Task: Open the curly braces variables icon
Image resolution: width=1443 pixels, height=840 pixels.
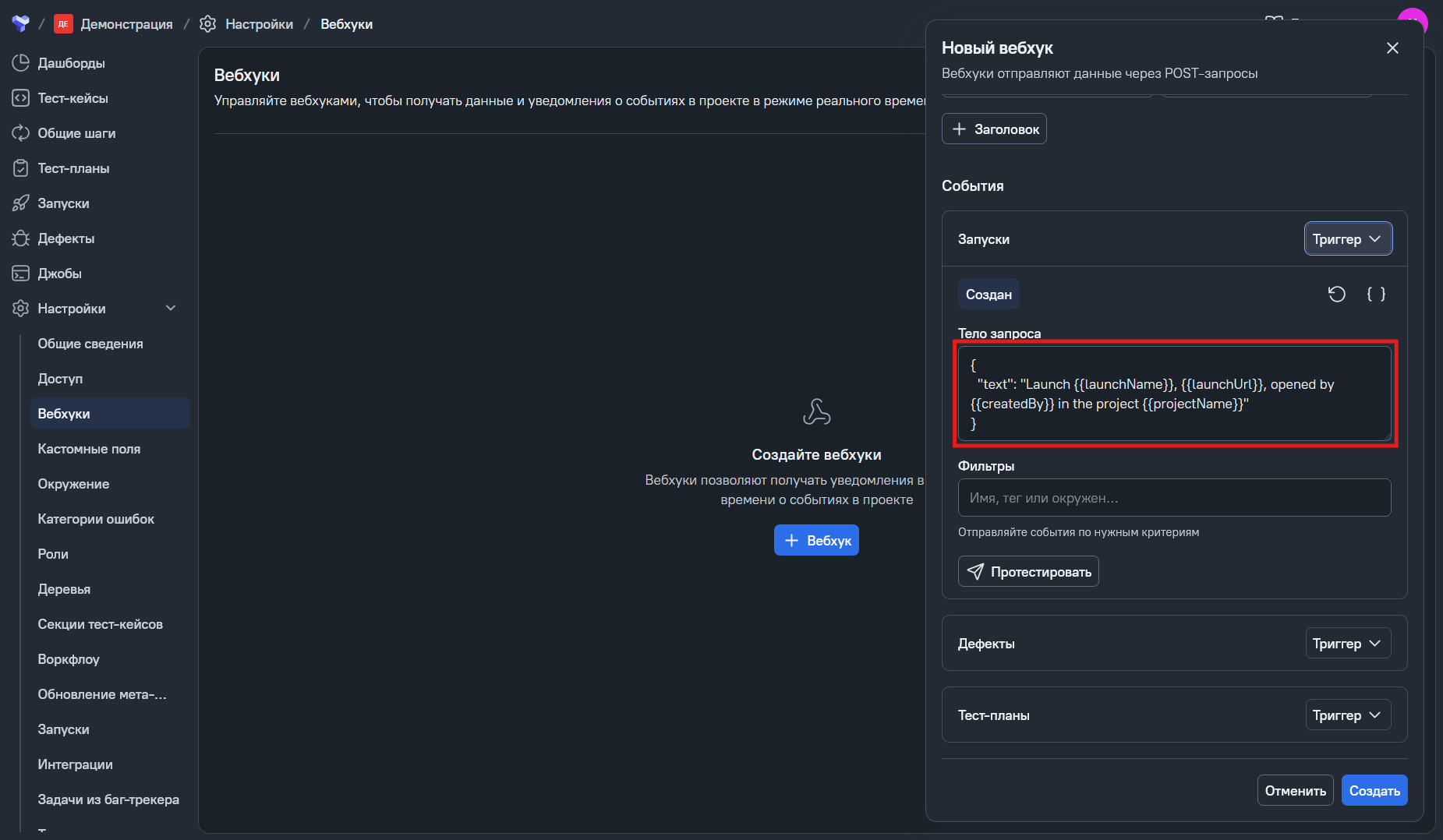Action: 1376,294
